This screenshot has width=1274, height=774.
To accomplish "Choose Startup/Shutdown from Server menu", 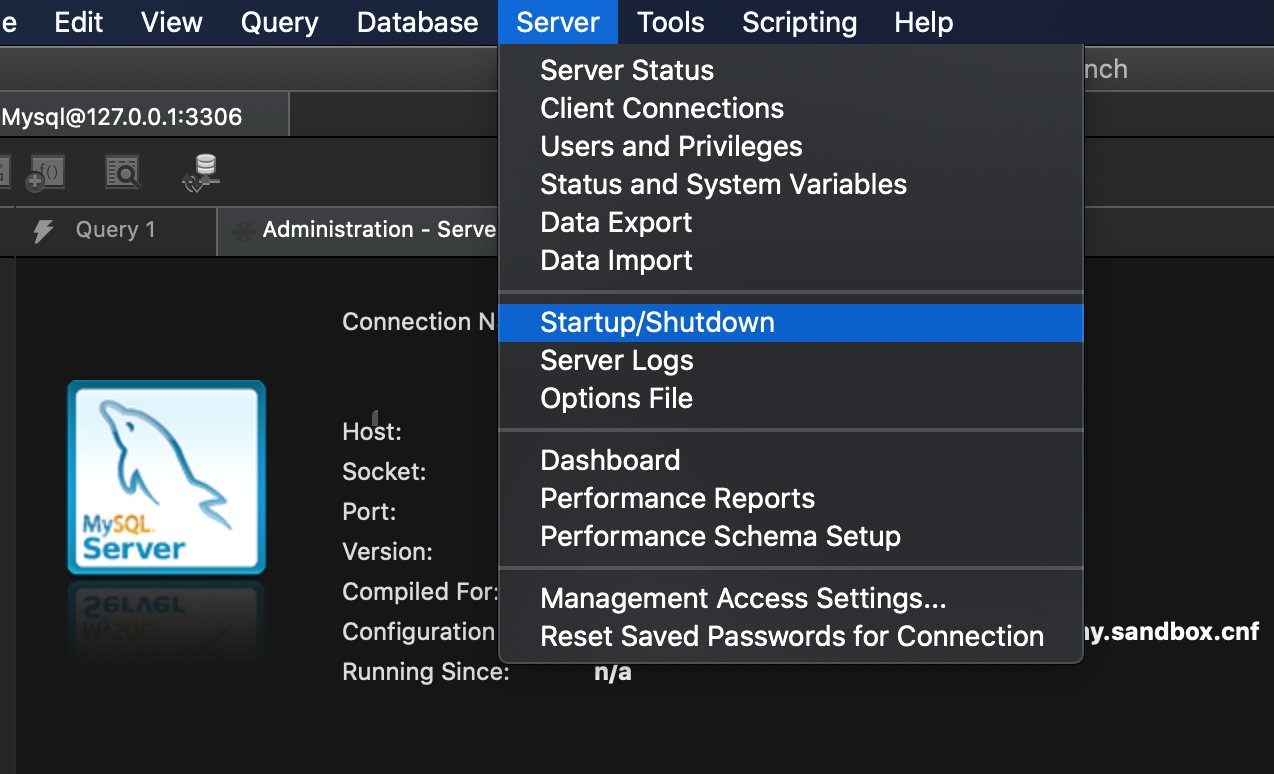I will [657, 322].
